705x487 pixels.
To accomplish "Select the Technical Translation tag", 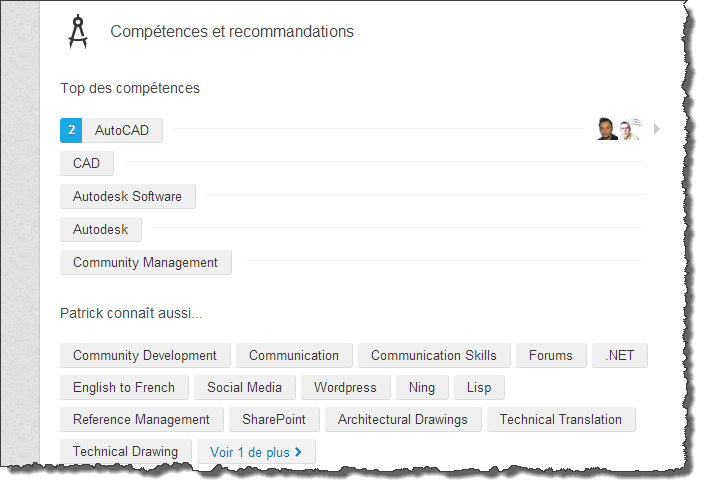I will pos(561,420).
